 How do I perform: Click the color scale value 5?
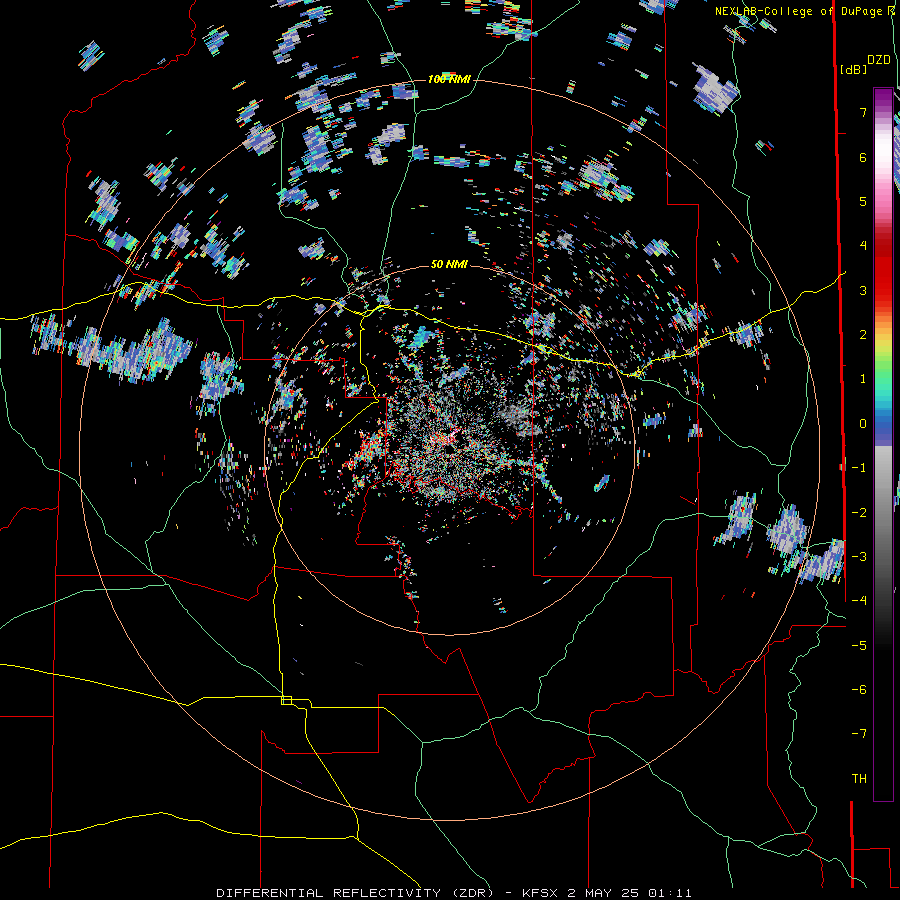(x=863, y=201)
